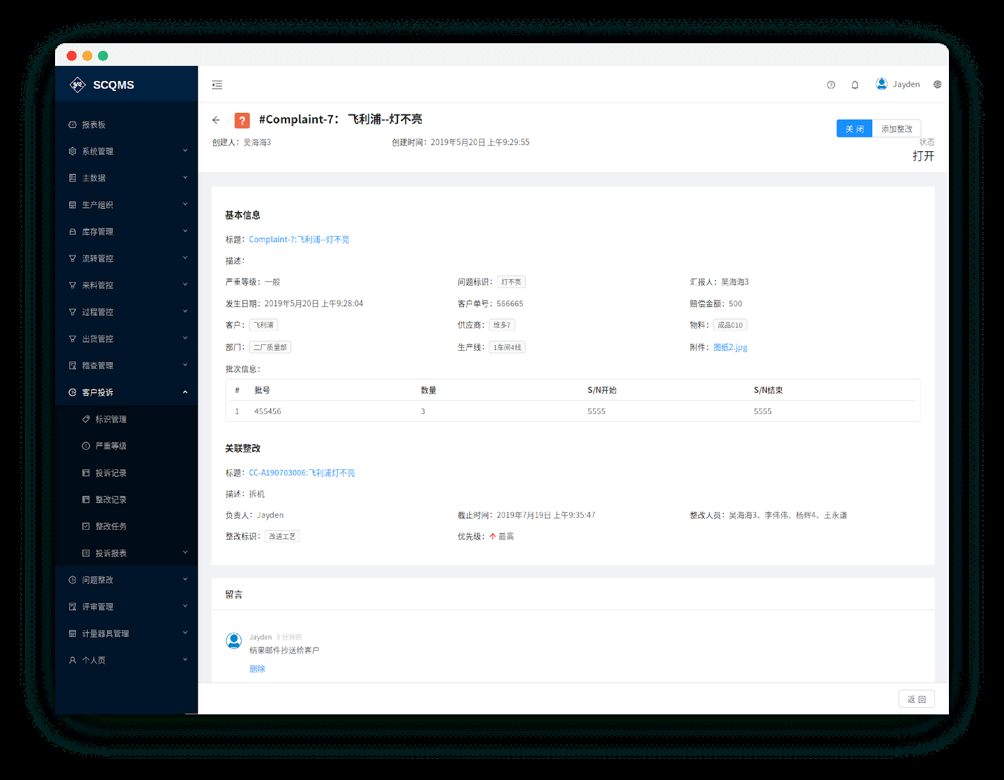The image size is (1004, 780).
Task: Open the Complaint-7 title link
Action: tap(299, 240)
